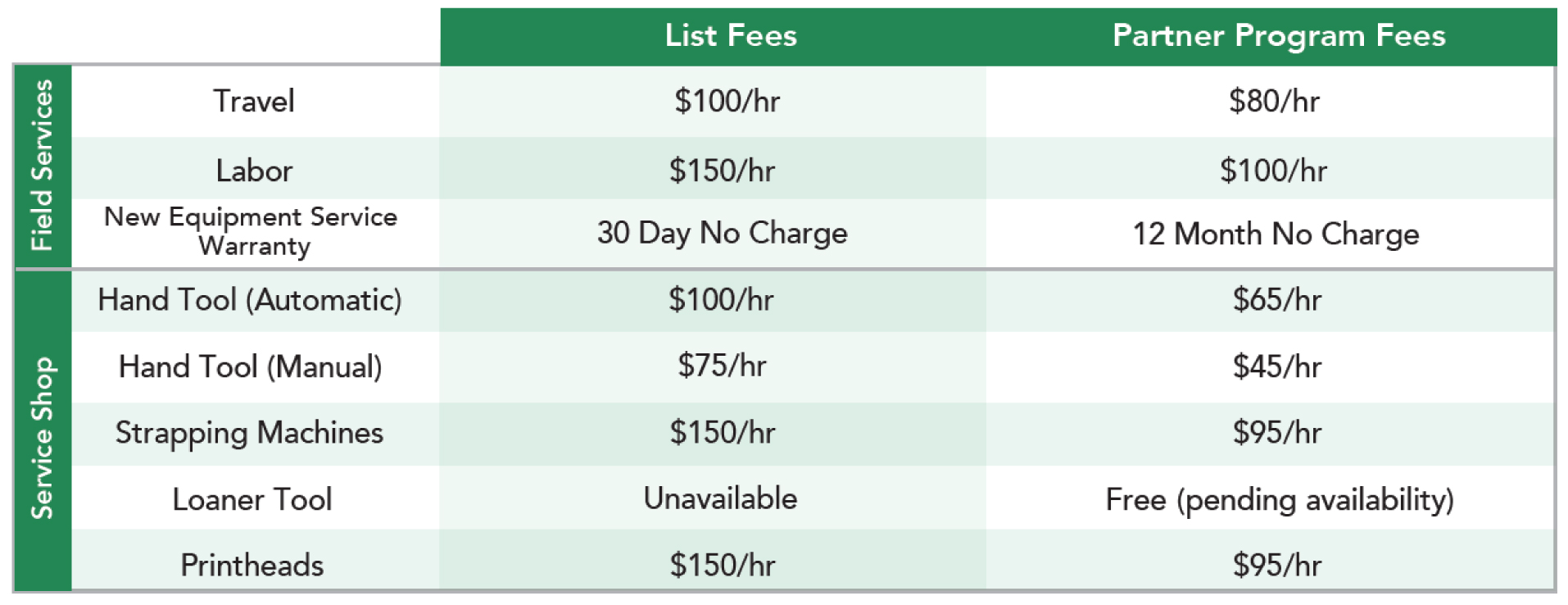This screenshot has height=605, width=1568.
Task: Click the Labor row label
Action: [x=254, y=171]
